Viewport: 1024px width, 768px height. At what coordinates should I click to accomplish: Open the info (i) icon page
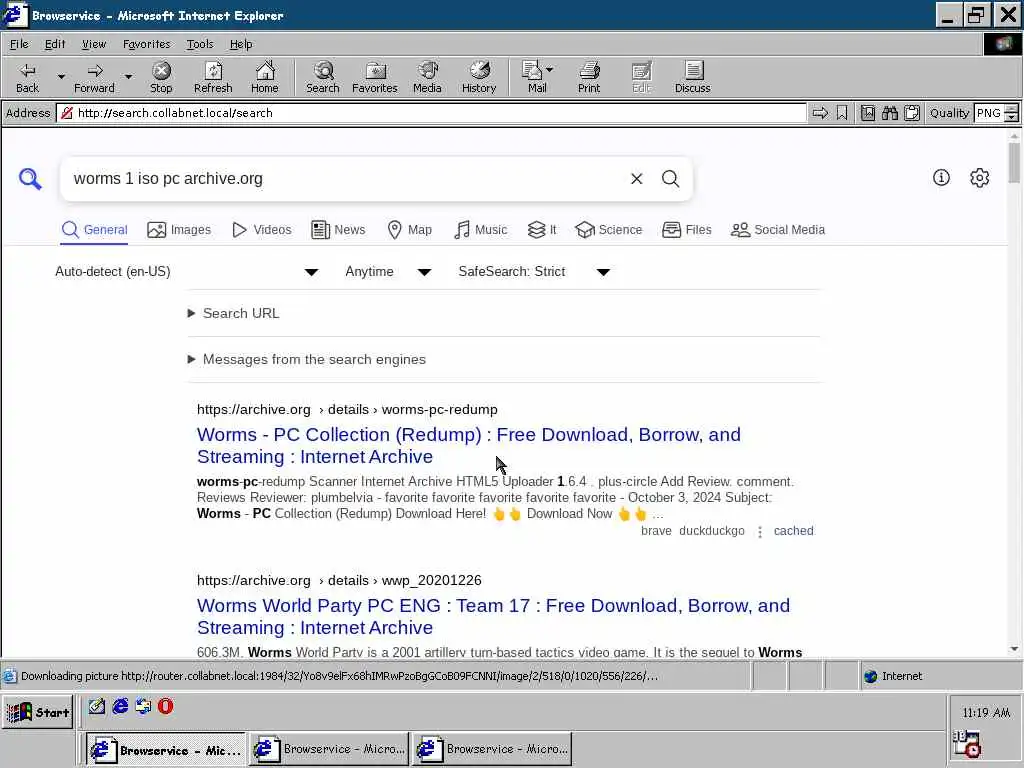pyautogui.click(x=941, y=177)
